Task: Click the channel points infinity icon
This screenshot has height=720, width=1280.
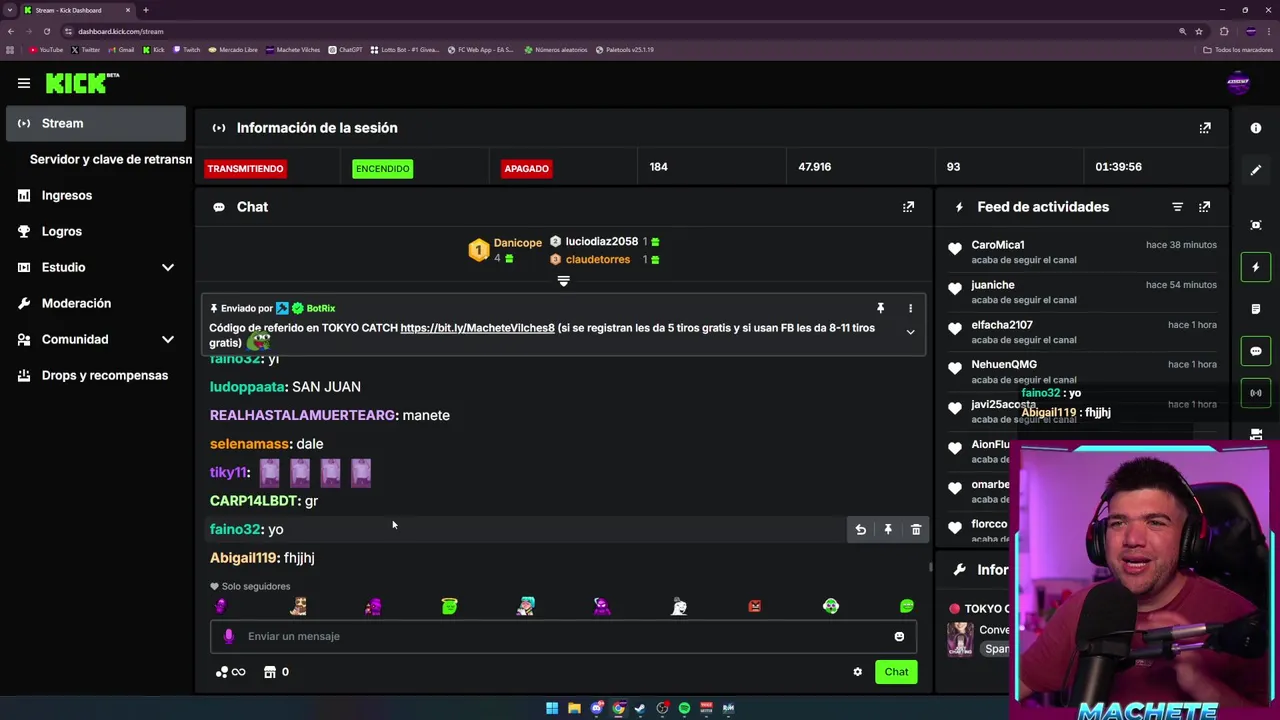Action: [230, 672]
